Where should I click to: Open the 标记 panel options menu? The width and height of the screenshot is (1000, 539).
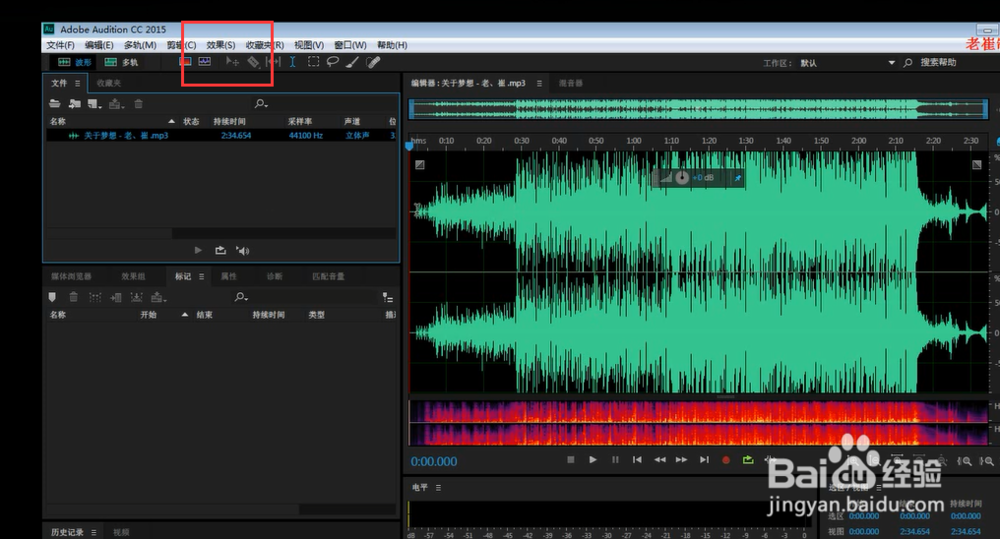pyautogui.click(x=202, y=277)
